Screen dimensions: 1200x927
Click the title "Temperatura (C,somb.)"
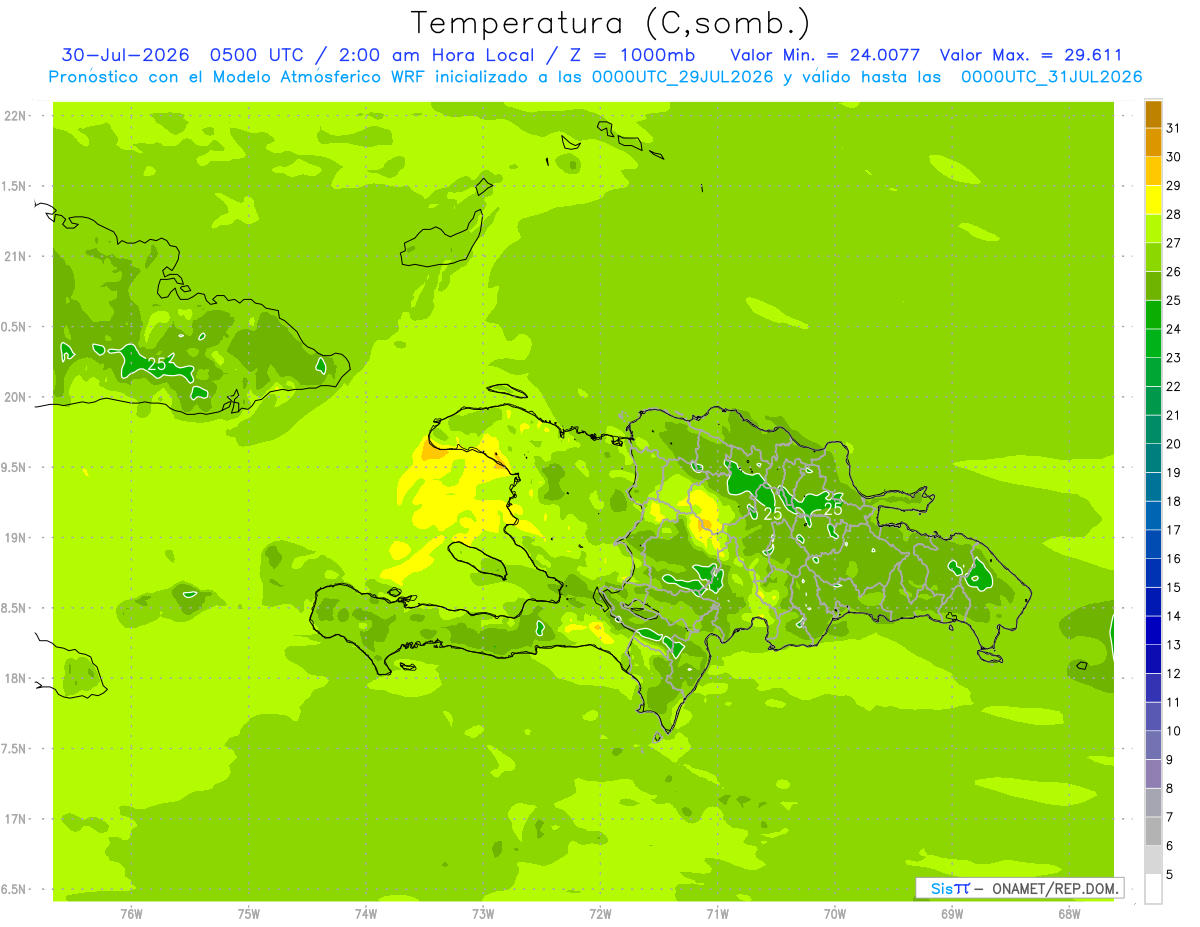(x=611, y=23)
